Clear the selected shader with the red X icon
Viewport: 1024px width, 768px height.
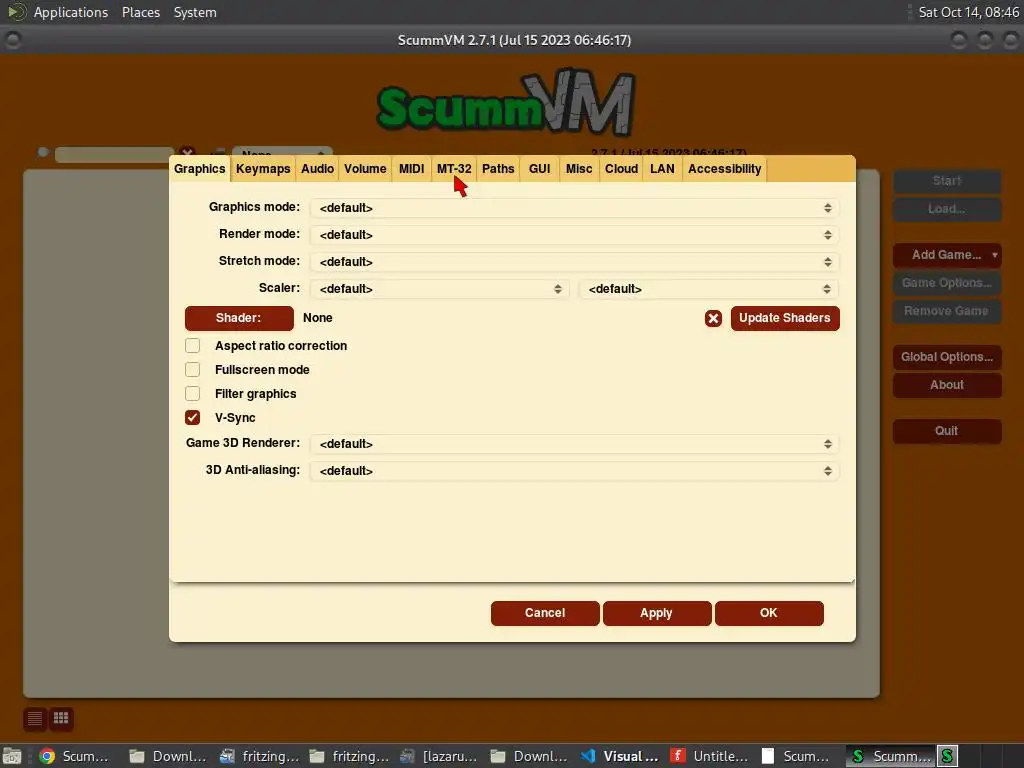click(713, 318)
